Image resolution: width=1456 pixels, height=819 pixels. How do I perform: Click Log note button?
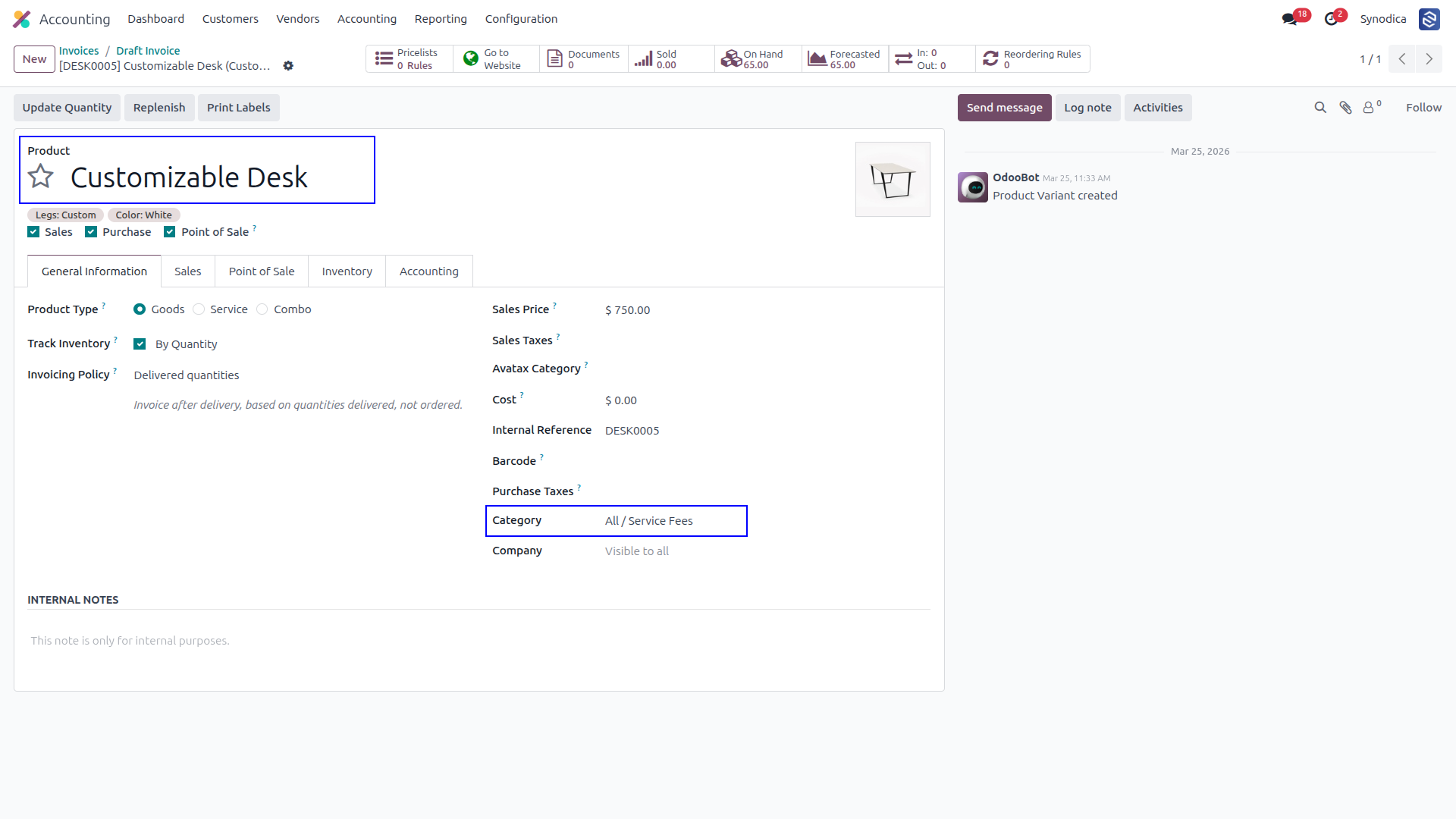pos(1087,108)
